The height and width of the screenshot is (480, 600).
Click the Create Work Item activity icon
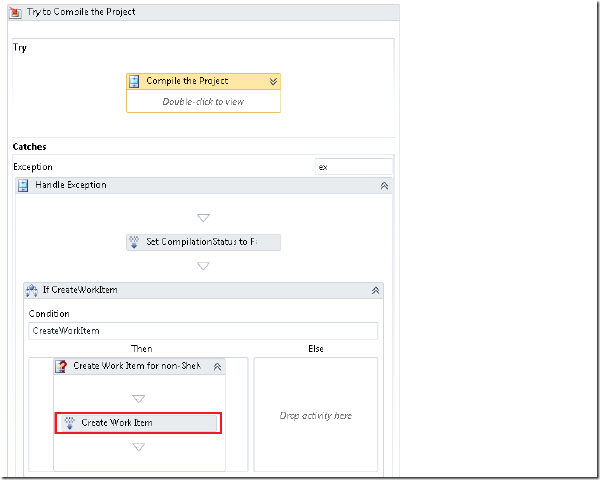70,423
